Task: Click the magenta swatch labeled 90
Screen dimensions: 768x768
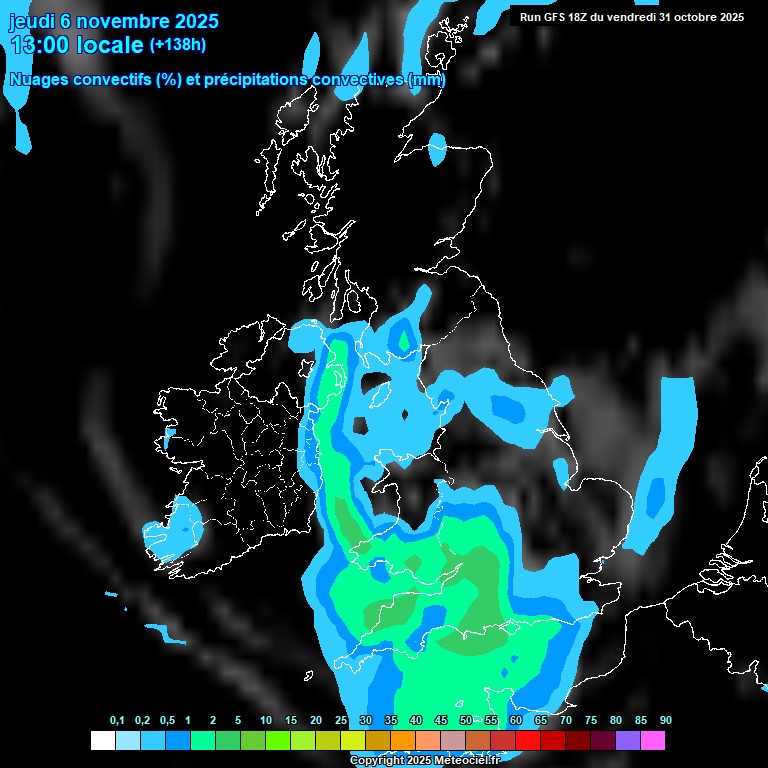Action: (x=653, y=740)
